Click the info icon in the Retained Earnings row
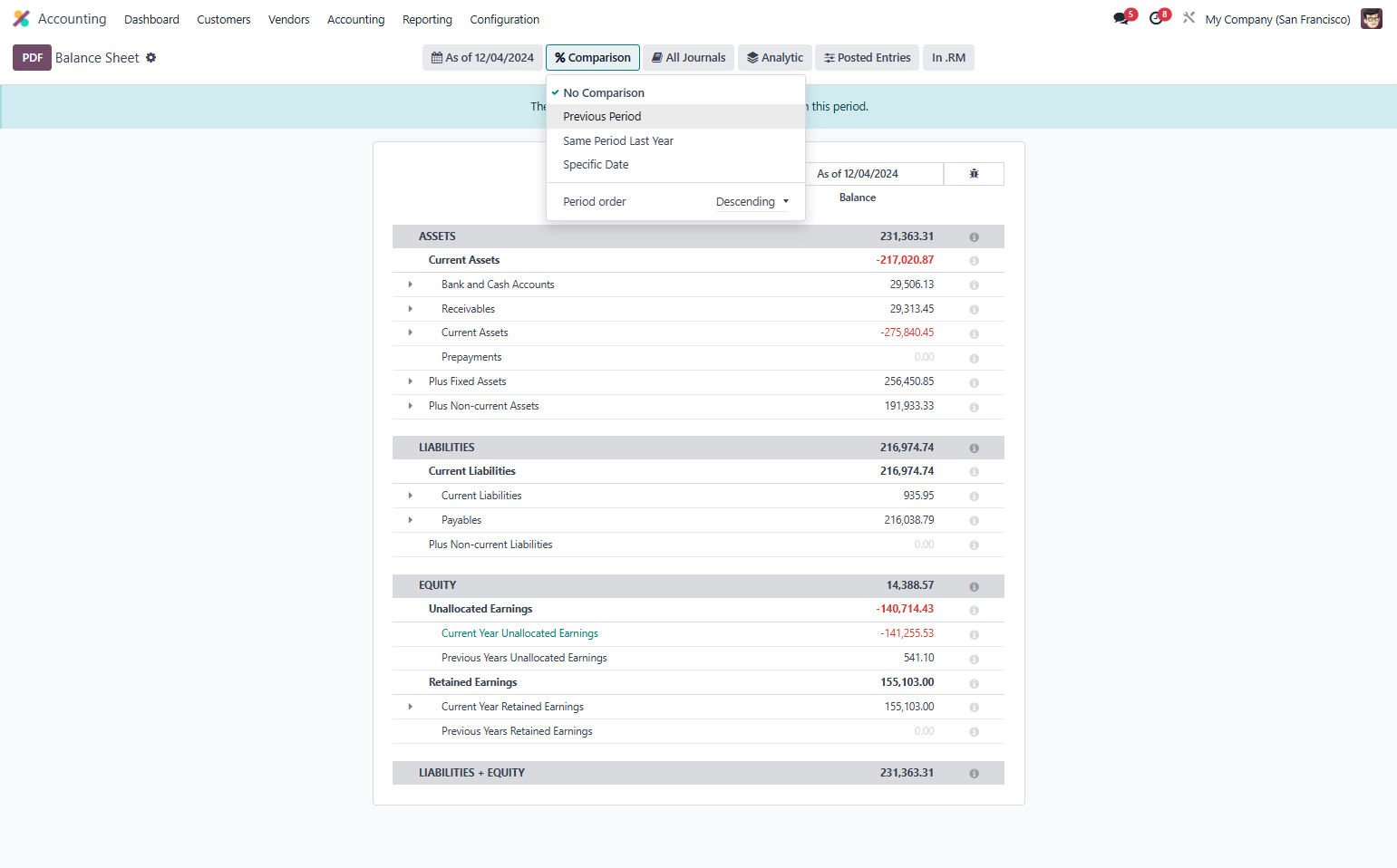The image size is (1397, 868). (x=974, y=684)
